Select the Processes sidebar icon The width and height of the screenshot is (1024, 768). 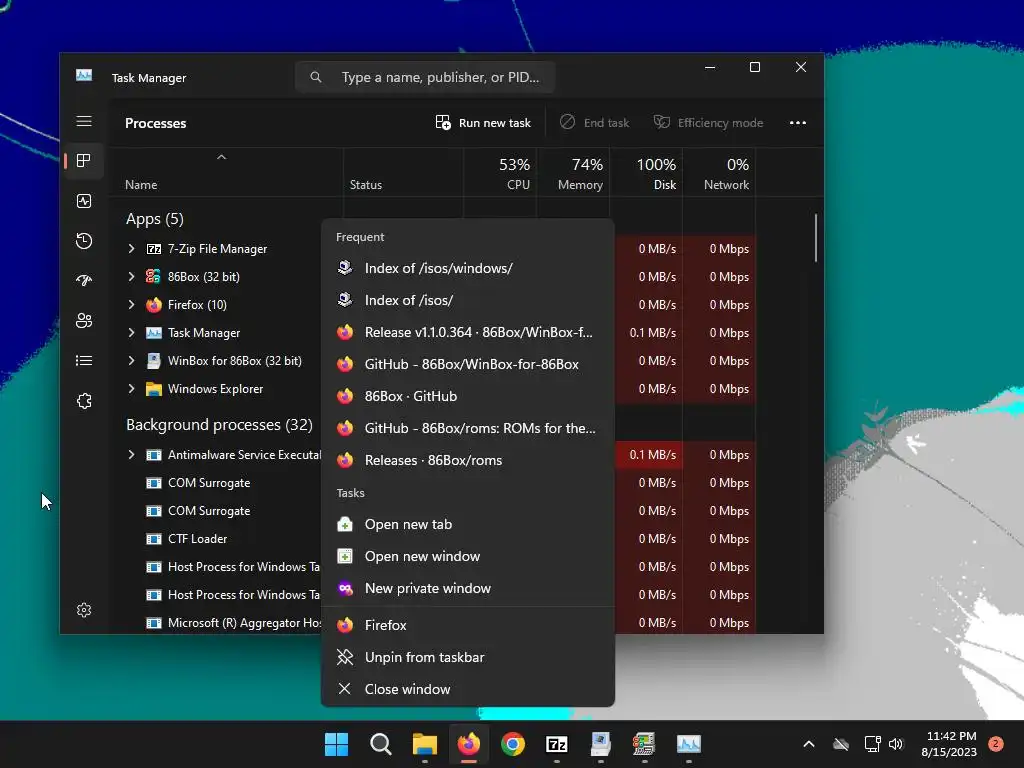pos(84,161)
